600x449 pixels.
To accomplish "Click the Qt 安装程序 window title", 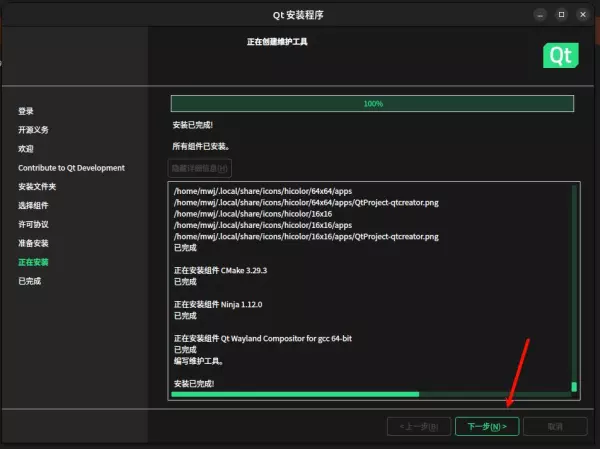I will pos(298,15).
